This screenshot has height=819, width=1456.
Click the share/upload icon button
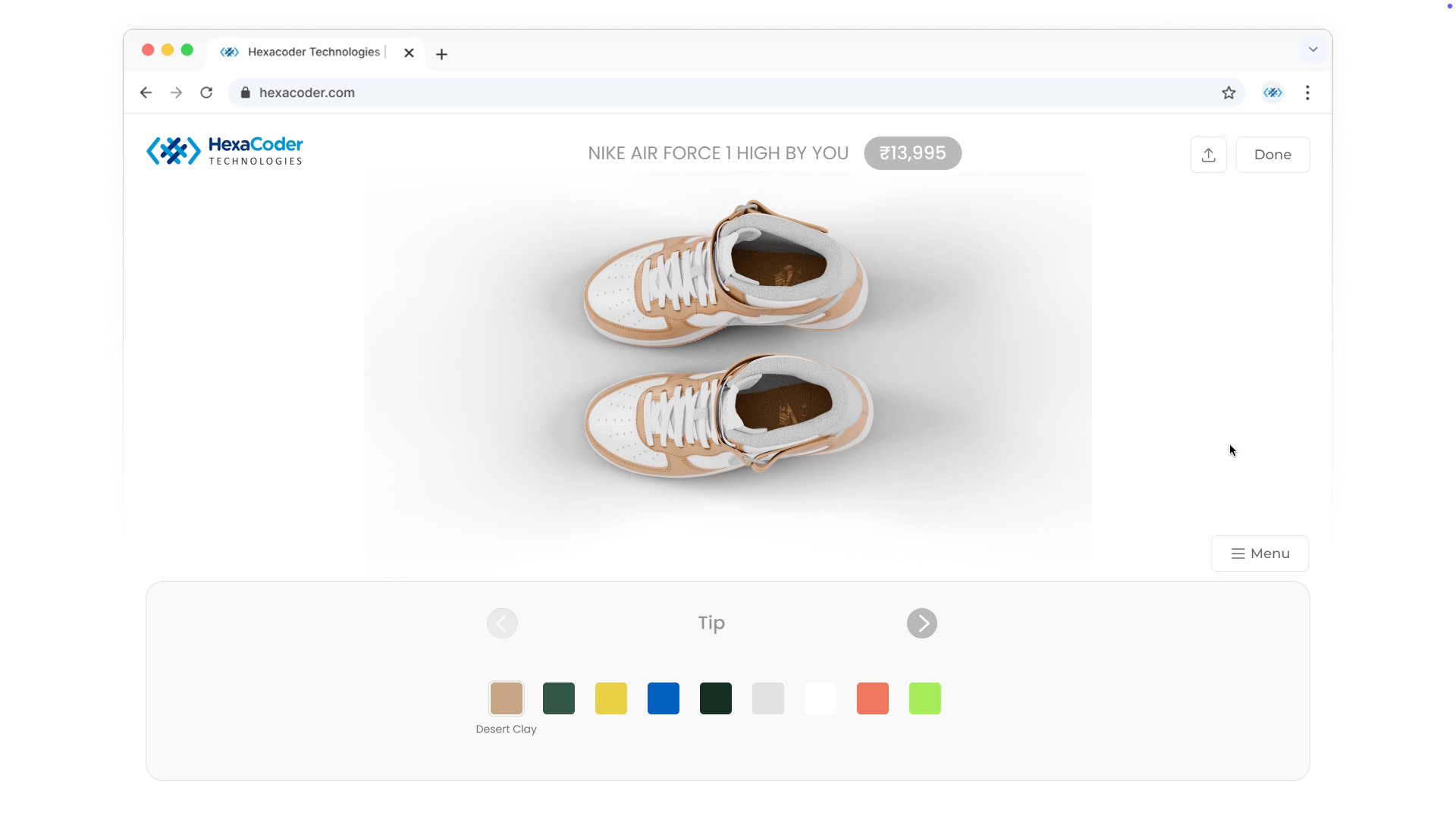pyautogui.click(x=1208, y=155)
